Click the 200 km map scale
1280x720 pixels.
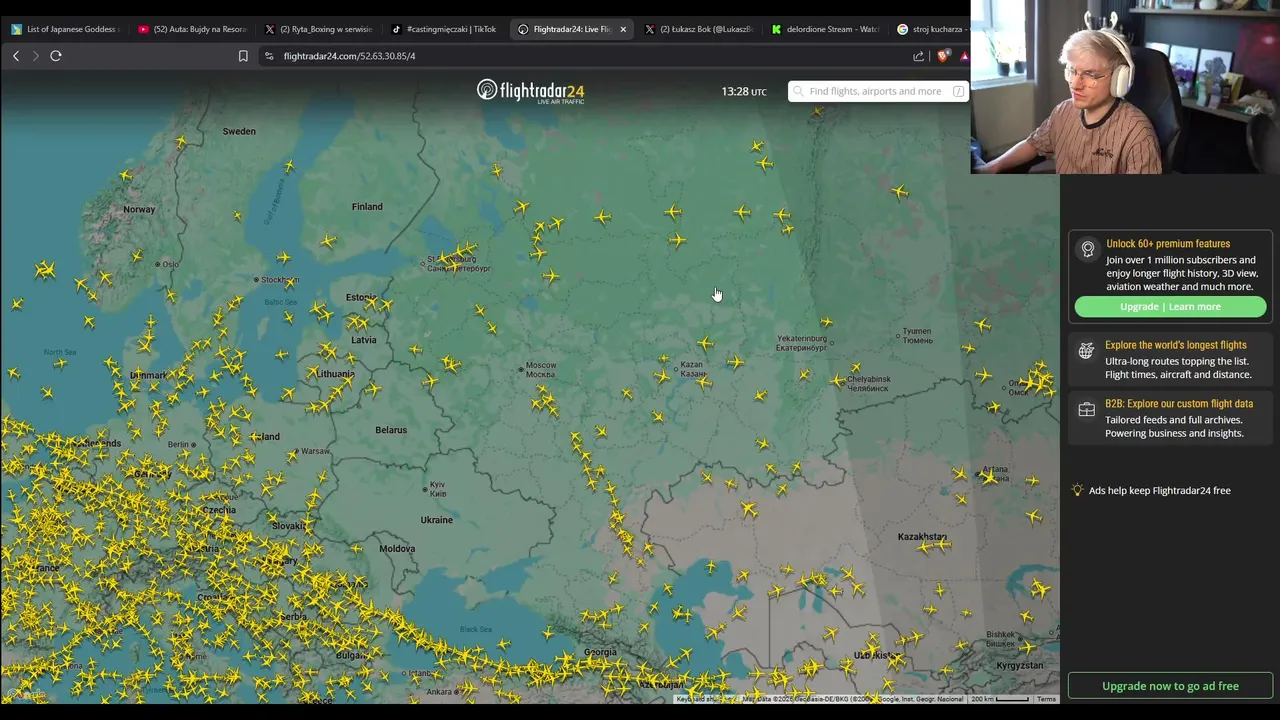(x=998, y=699)
